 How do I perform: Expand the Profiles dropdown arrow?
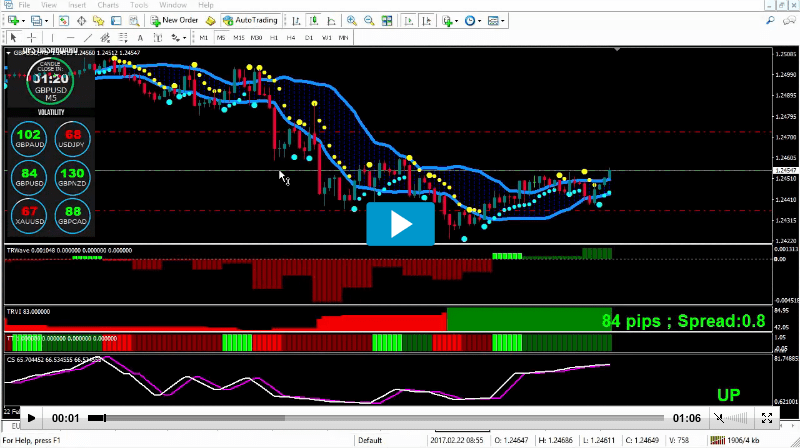point(46,21)
